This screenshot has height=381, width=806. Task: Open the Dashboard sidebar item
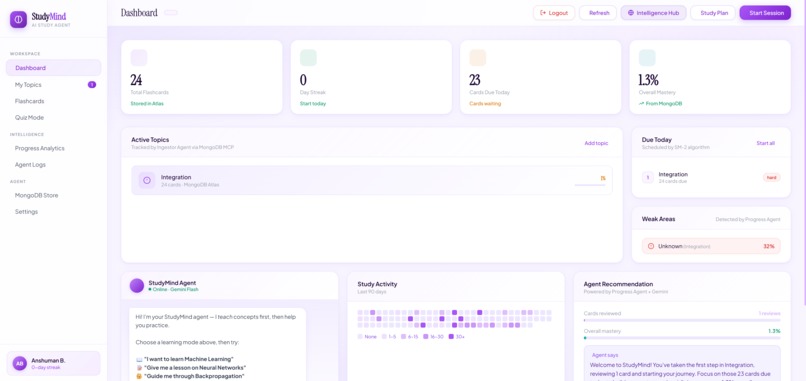point(53,68)
